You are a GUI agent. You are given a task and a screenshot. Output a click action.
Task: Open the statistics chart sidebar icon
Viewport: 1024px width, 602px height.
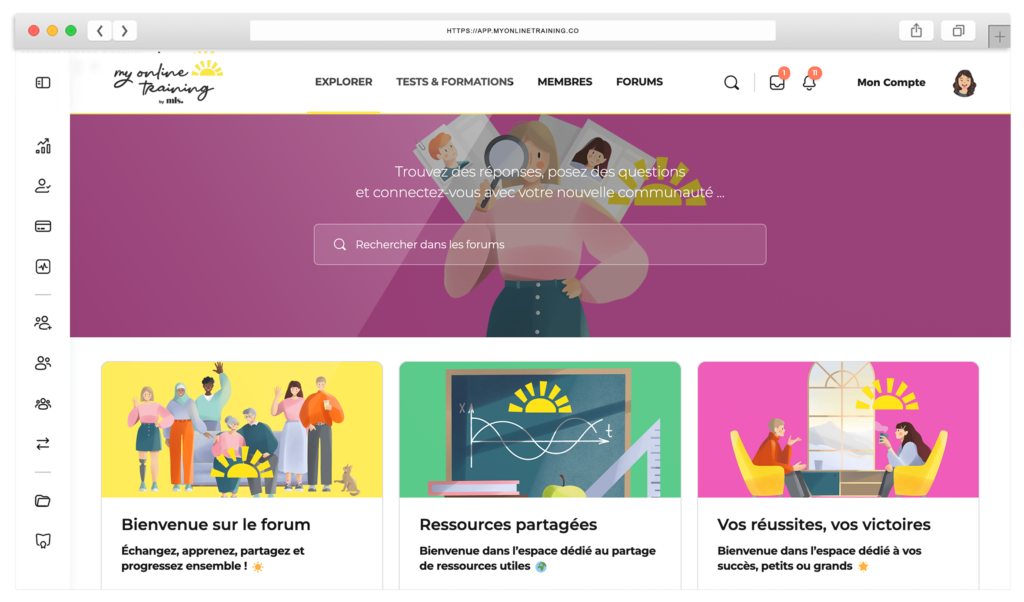click(43, 146)
